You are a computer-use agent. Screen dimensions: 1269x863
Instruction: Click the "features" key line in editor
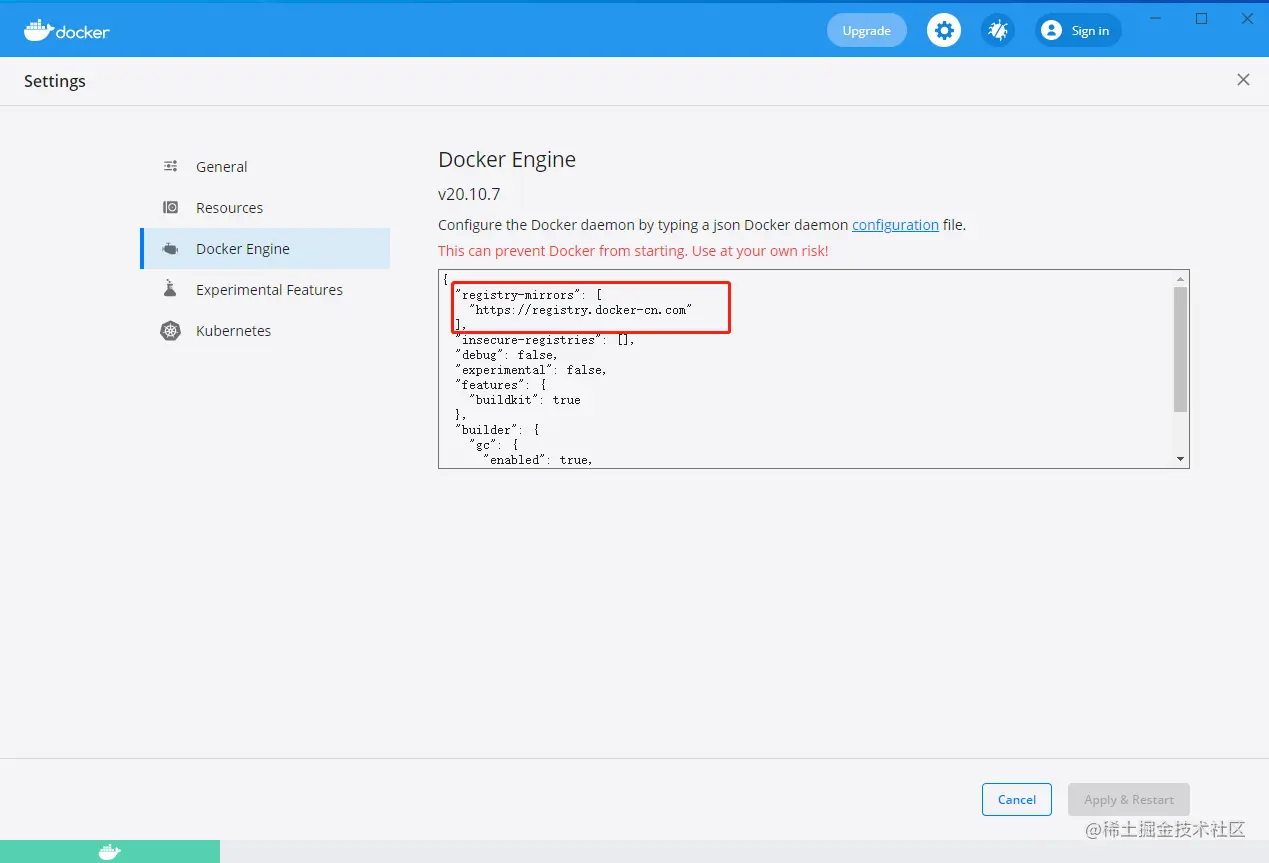pyautogui.click(x=500, y=385)
